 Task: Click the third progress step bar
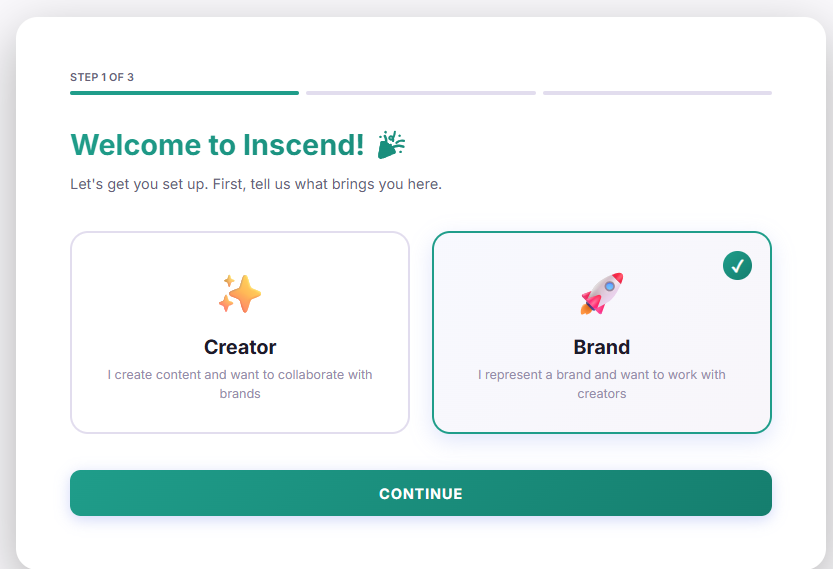657,93
